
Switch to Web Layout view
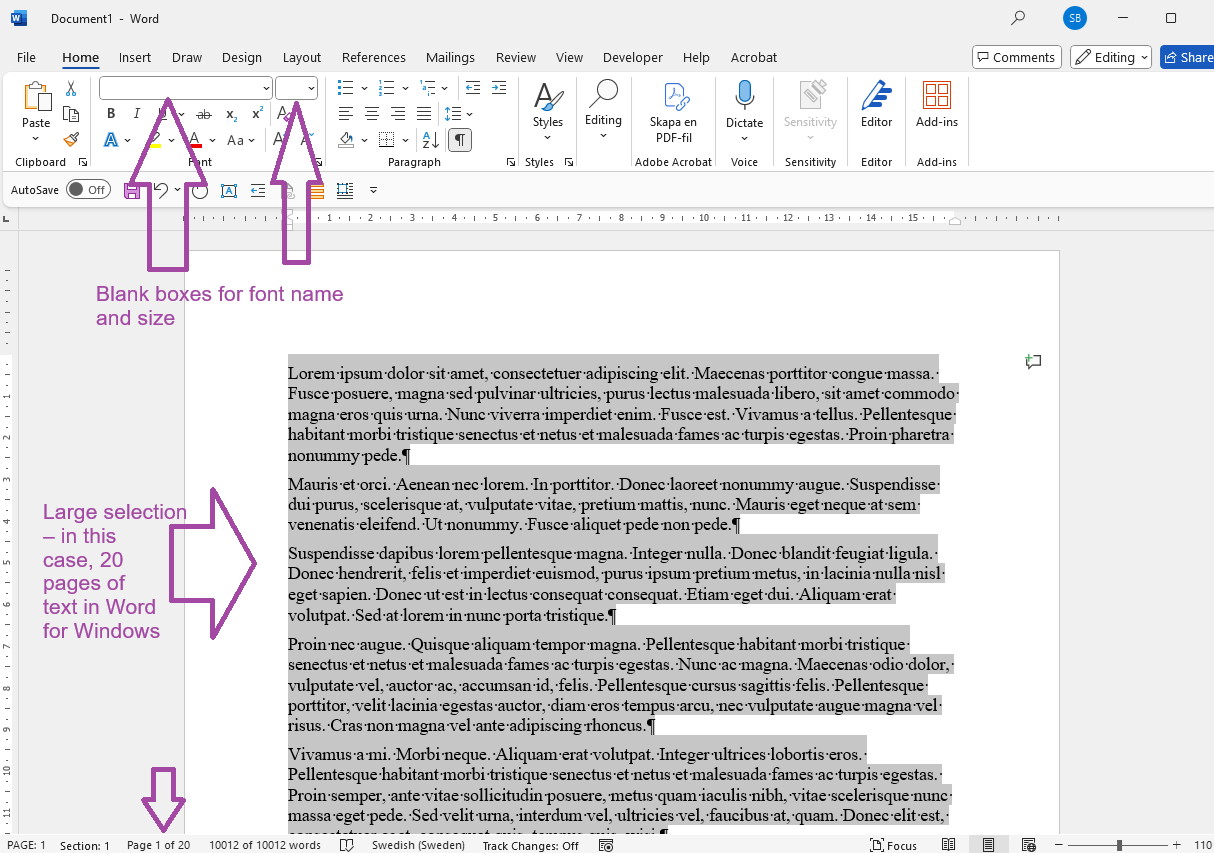(1029, 845)
